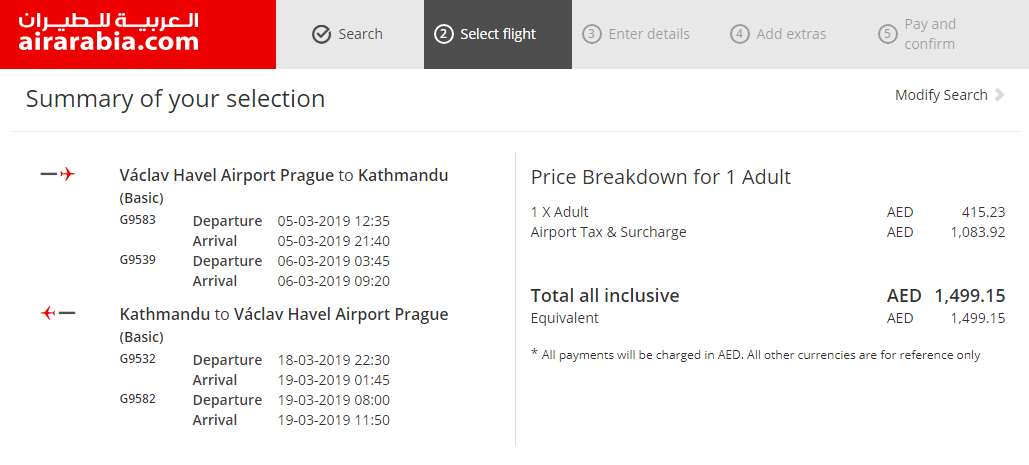The width and height of the screenshot is (1029, 465).
Task: Open the Add extras step
Action: point(794,34)
